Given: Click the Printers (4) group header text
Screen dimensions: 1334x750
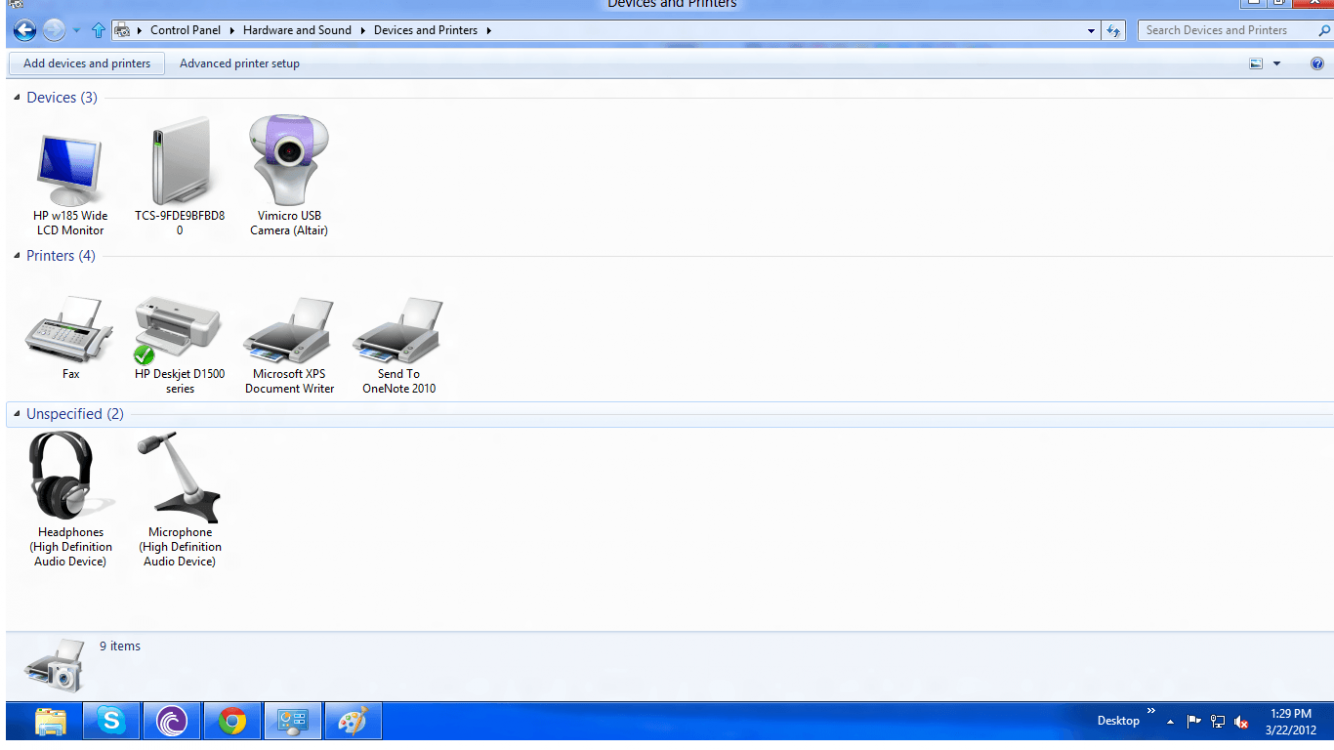Looking at the screenshot, I should tap(61, 255).
